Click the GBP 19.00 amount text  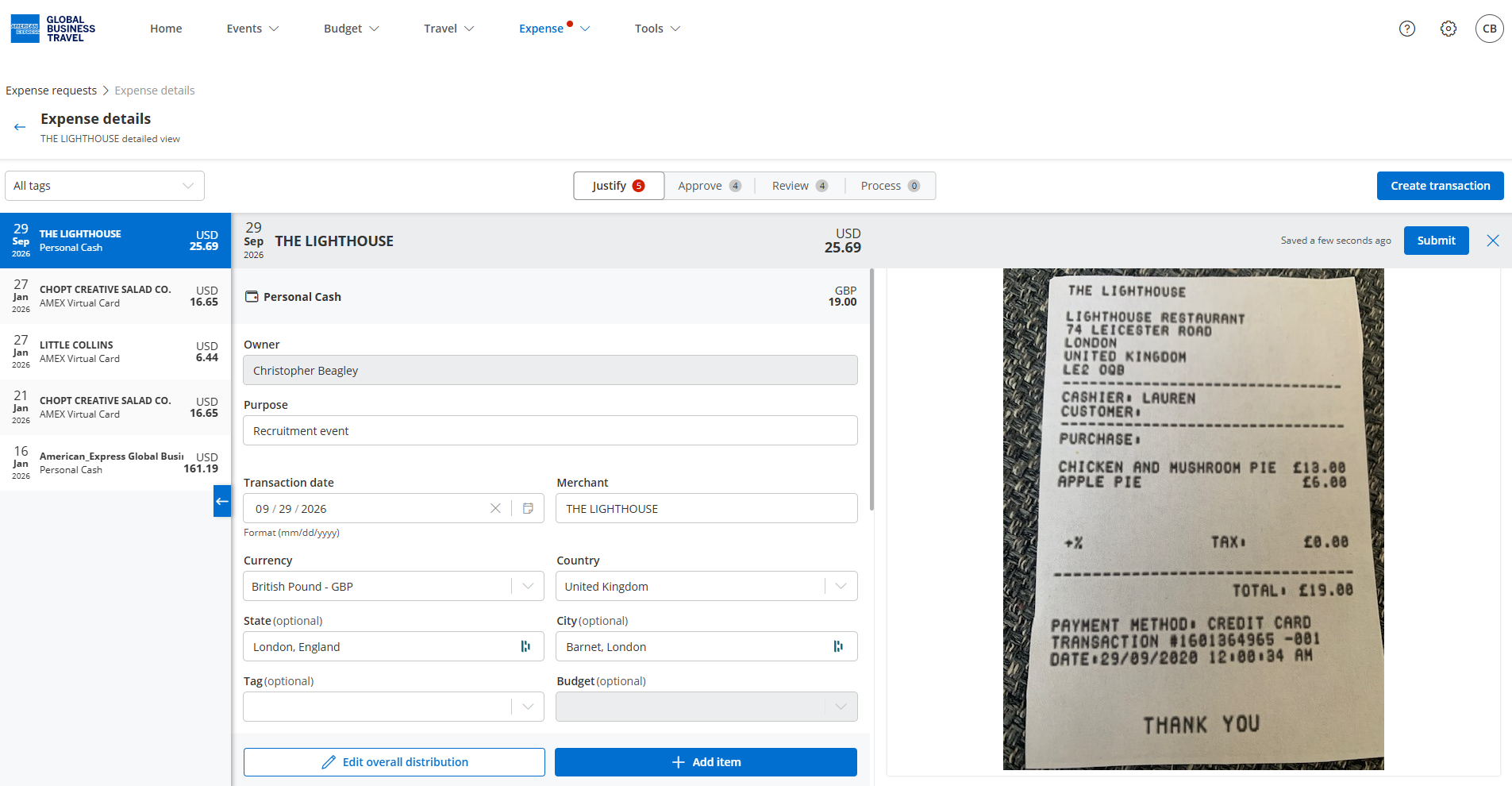tap(842, 296)
